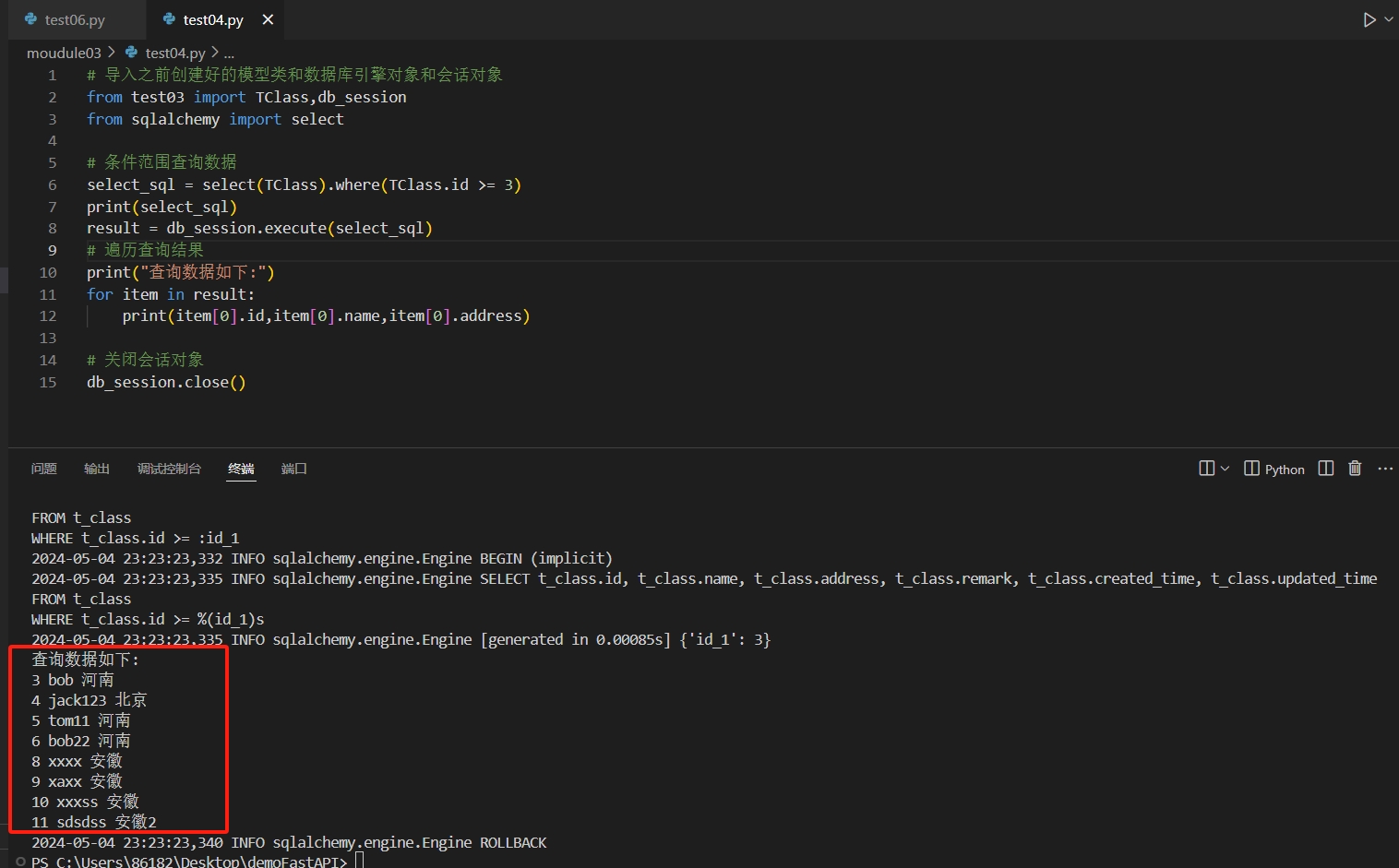Expand the new terminal profile dropdown
Viewport: 1399px width, 868px height.
click(1225, 469)
